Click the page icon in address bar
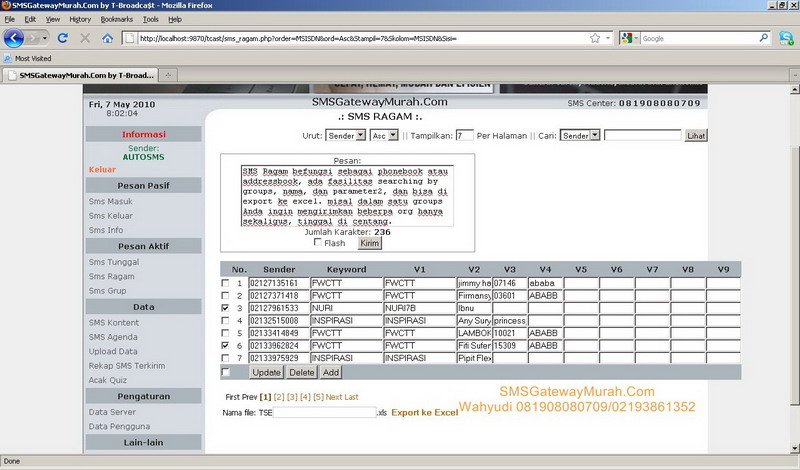The height and width of the screenshot is (470, 800). pos(130,38)
